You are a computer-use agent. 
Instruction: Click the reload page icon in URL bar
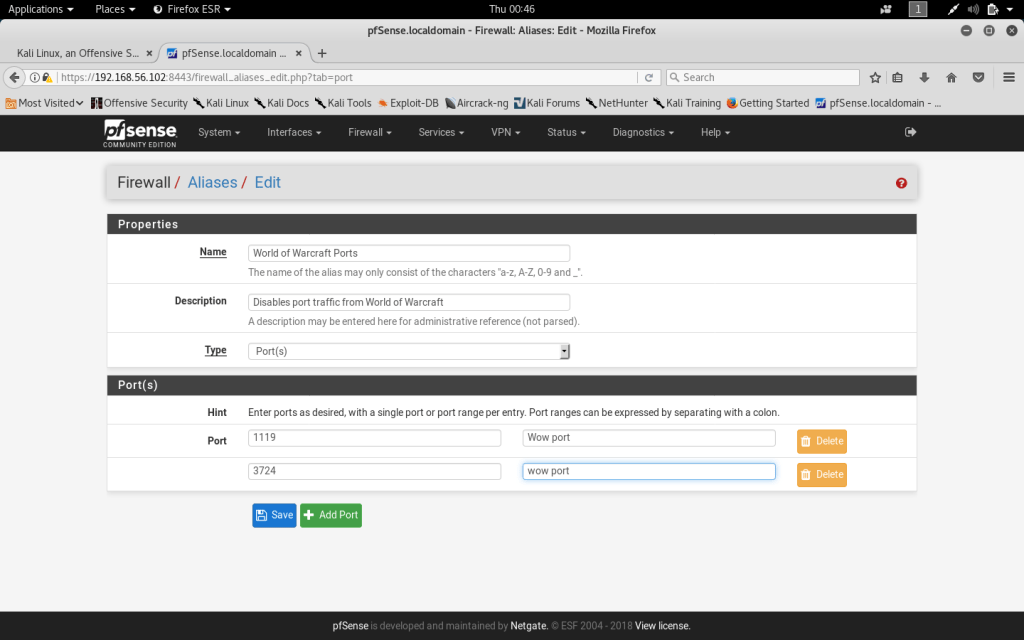pos(649,77)
